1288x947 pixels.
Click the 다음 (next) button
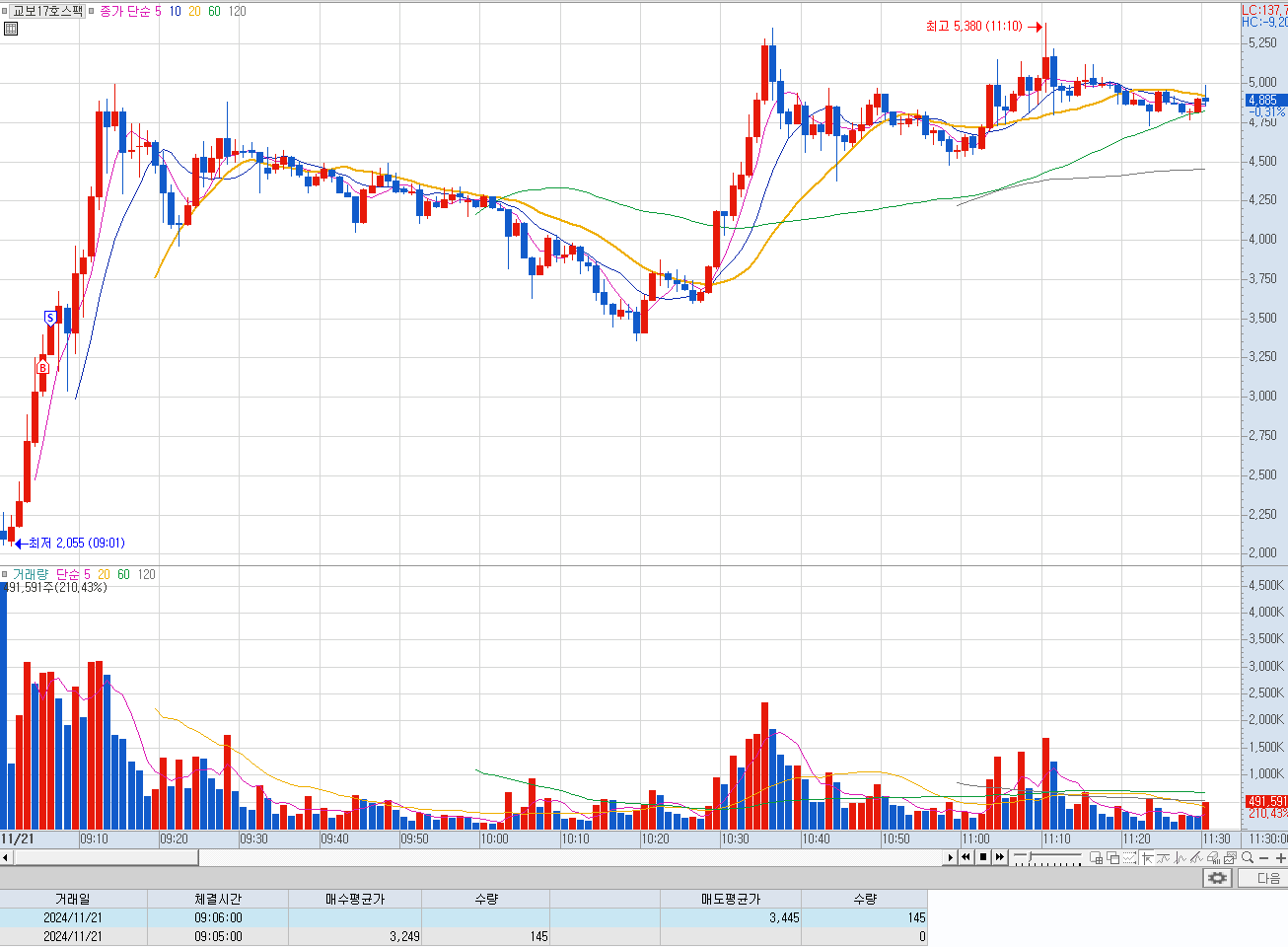[1263, 878]
